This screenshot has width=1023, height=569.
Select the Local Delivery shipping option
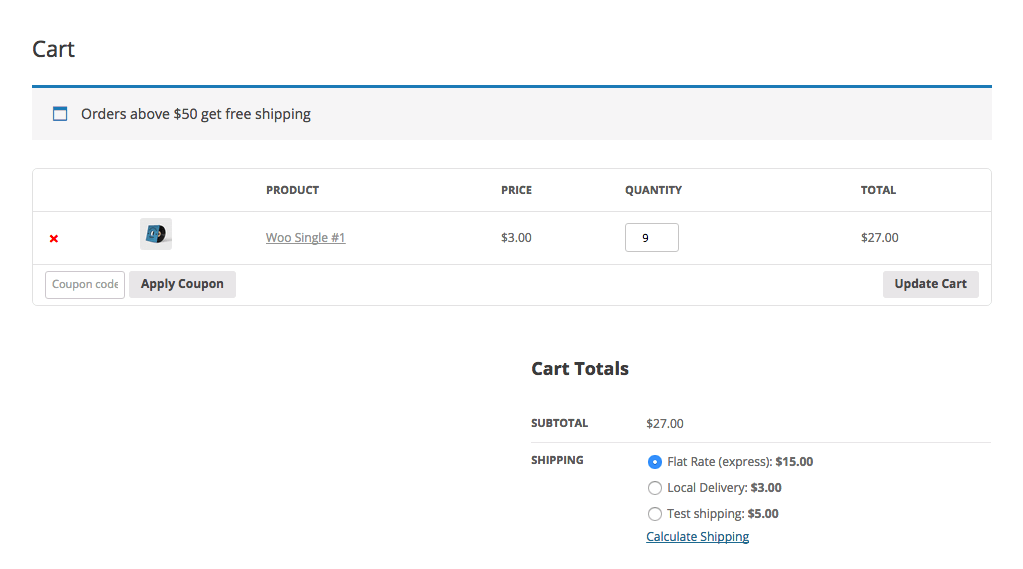(x=655, y=488)
